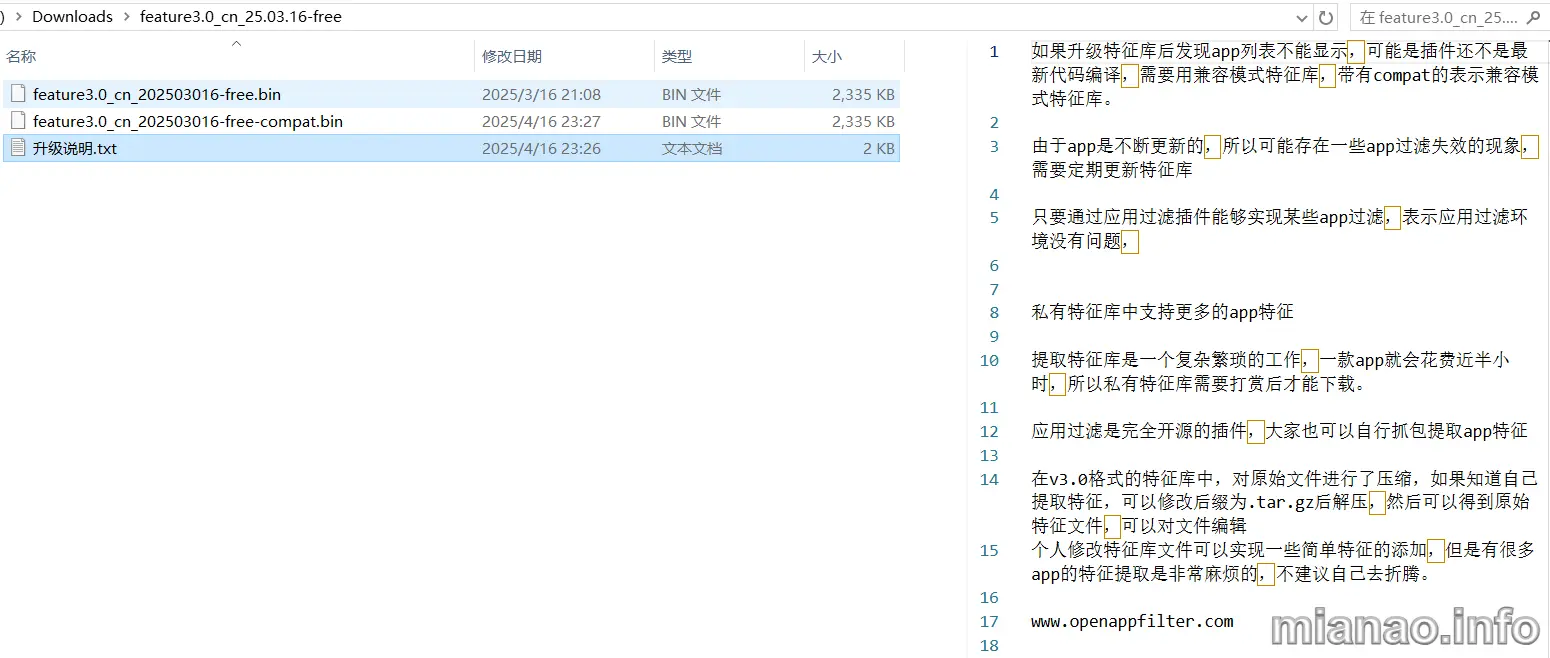Click the free-compat.bin file icon

pyautogui.click(x=18, y=121)
